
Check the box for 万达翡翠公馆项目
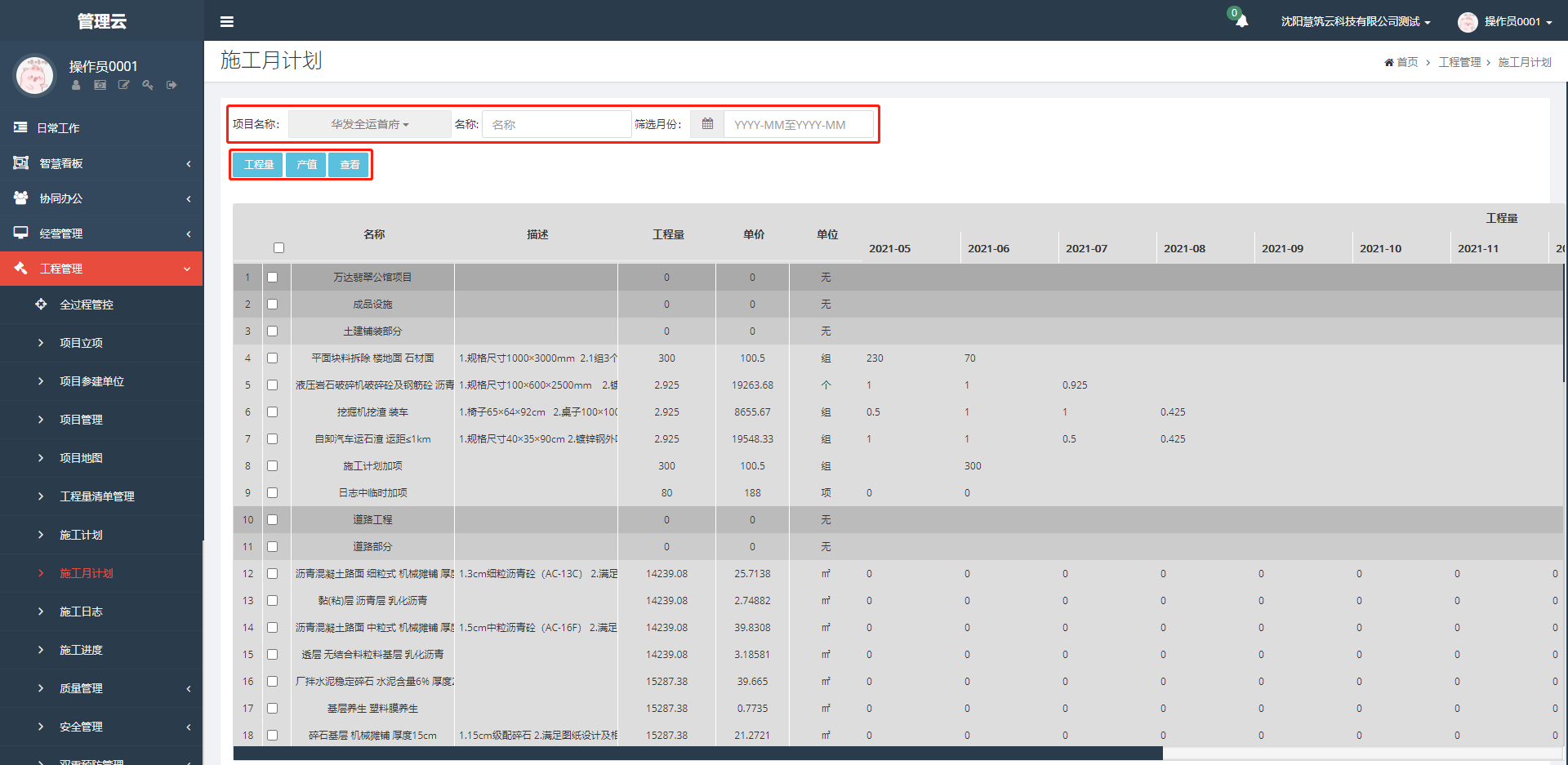coord(273,278)
